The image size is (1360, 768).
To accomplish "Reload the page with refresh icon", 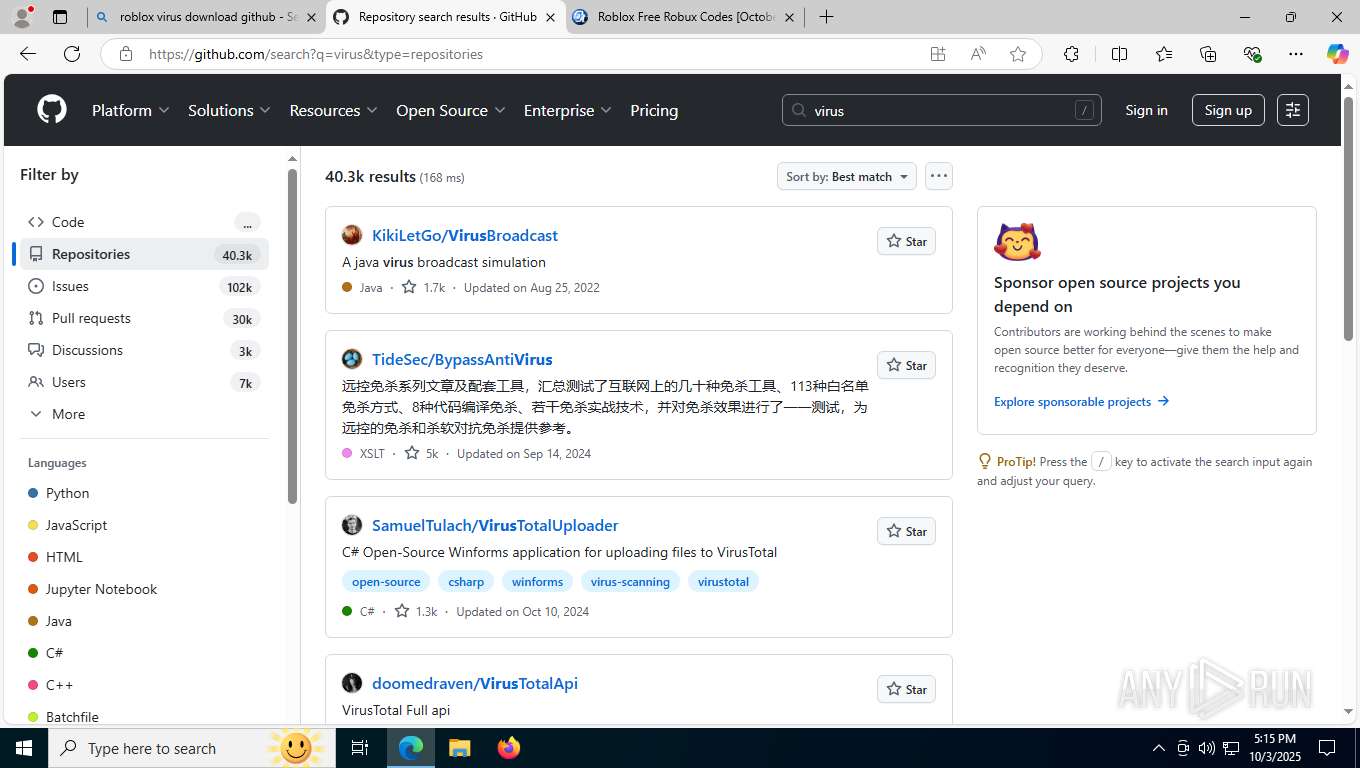I will (x=72, y=54).
